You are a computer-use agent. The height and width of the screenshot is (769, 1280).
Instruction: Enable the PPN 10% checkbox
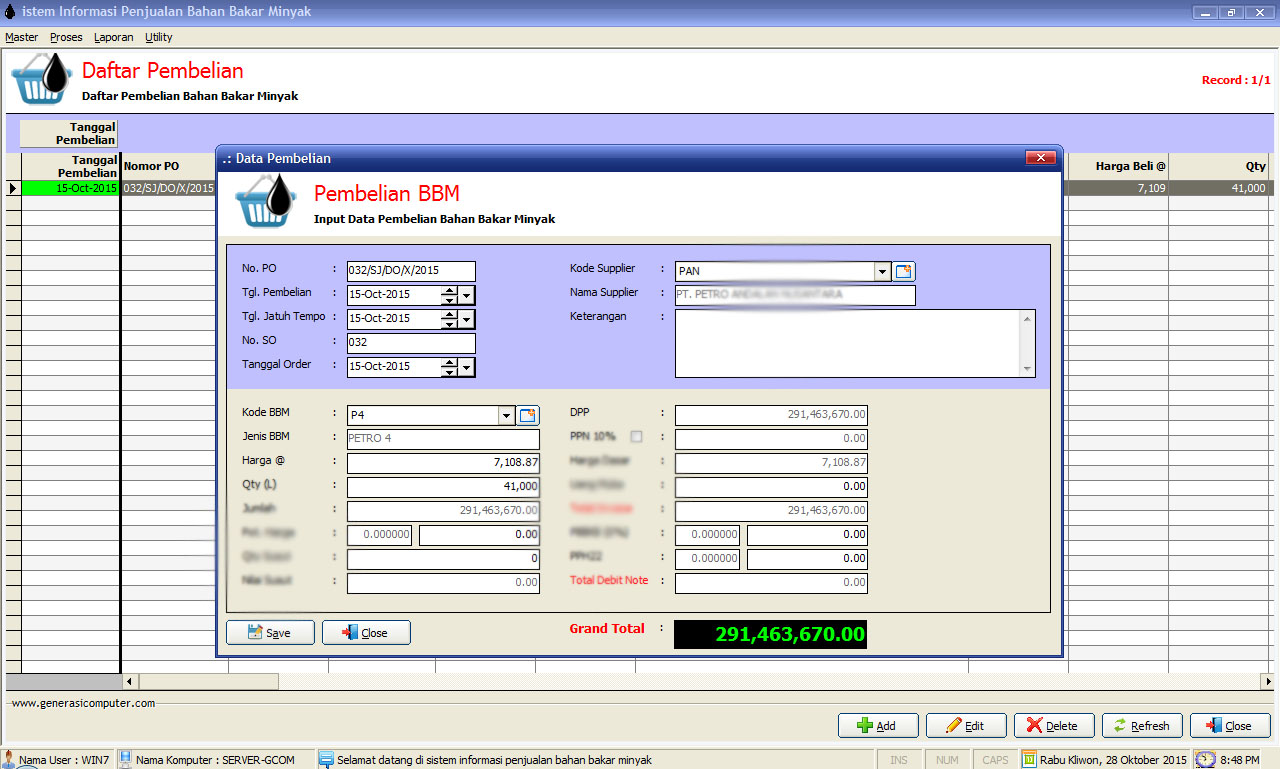click(636, 437)
